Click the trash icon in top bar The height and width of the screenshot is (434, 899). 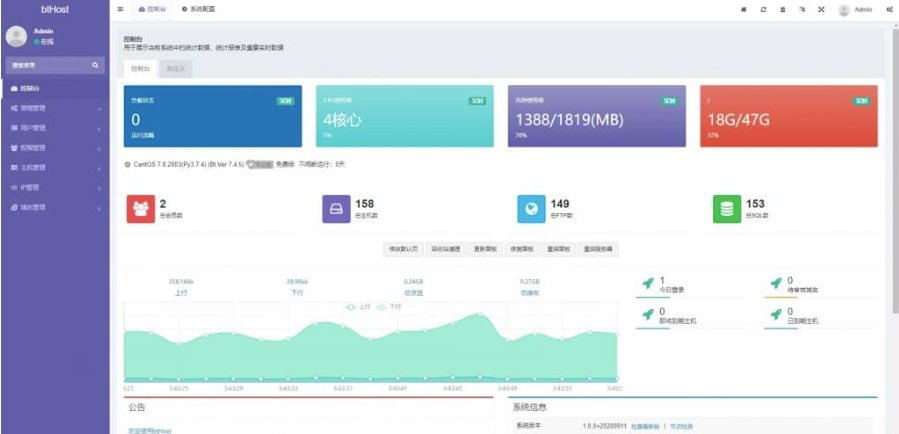point(783,9)
